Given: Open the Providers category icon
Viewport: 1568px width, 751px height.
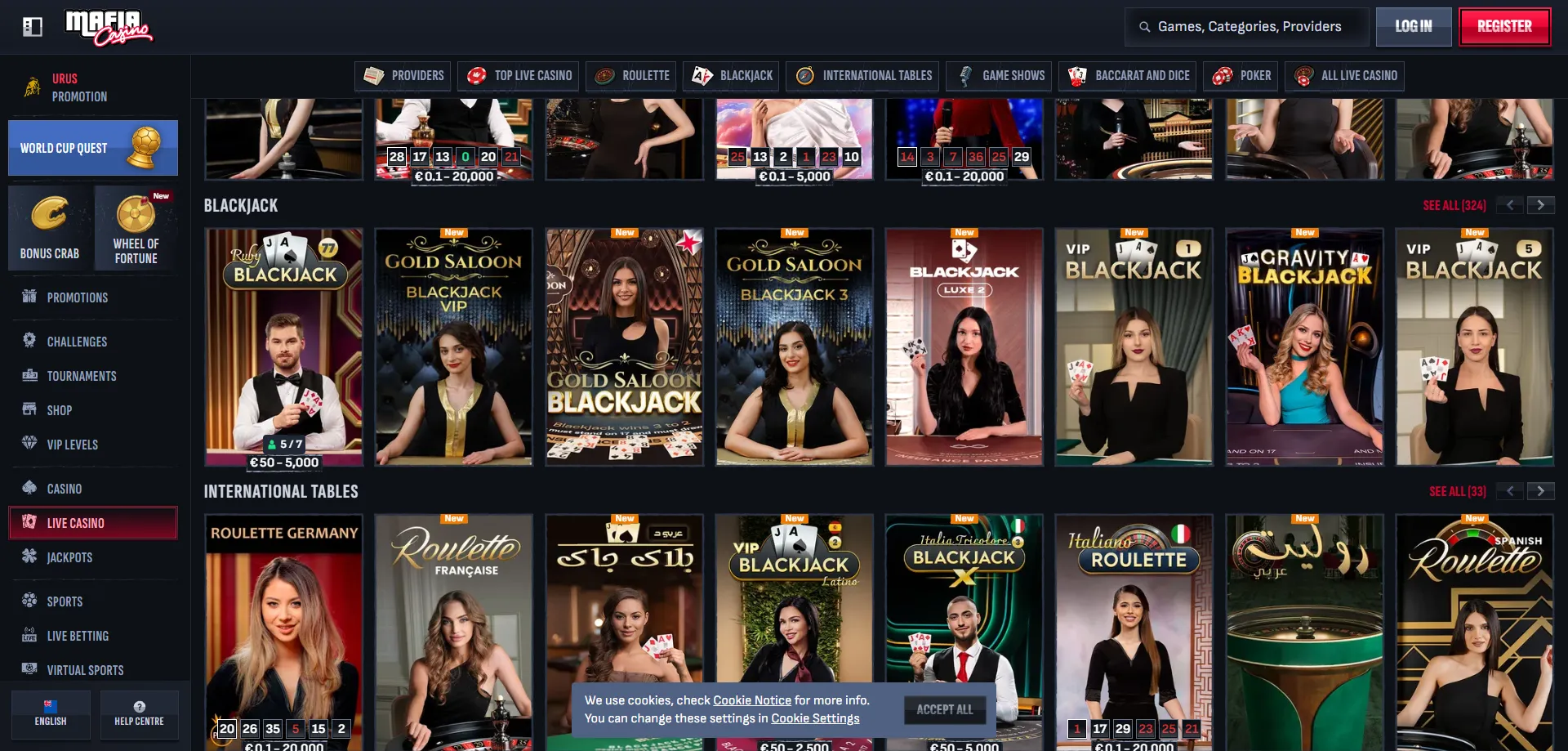Looking at the screenshot, I should point(374,76).
